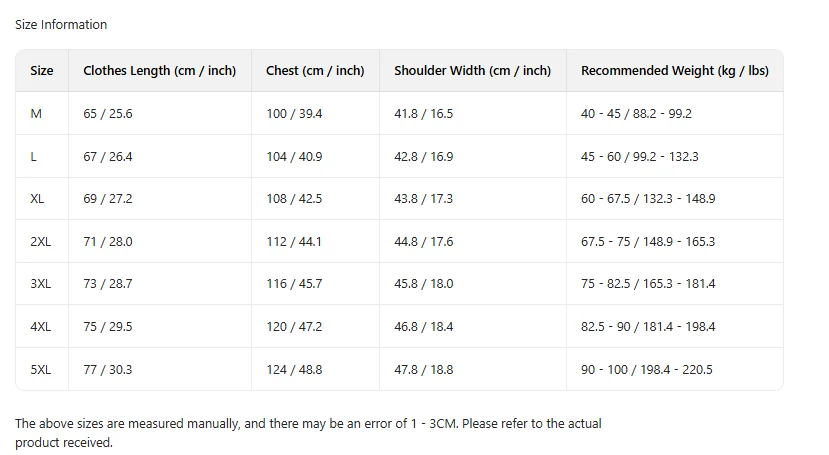This screenshot has width=829, height=455.
Task: Click the Size Information heading
Action: 61,24
